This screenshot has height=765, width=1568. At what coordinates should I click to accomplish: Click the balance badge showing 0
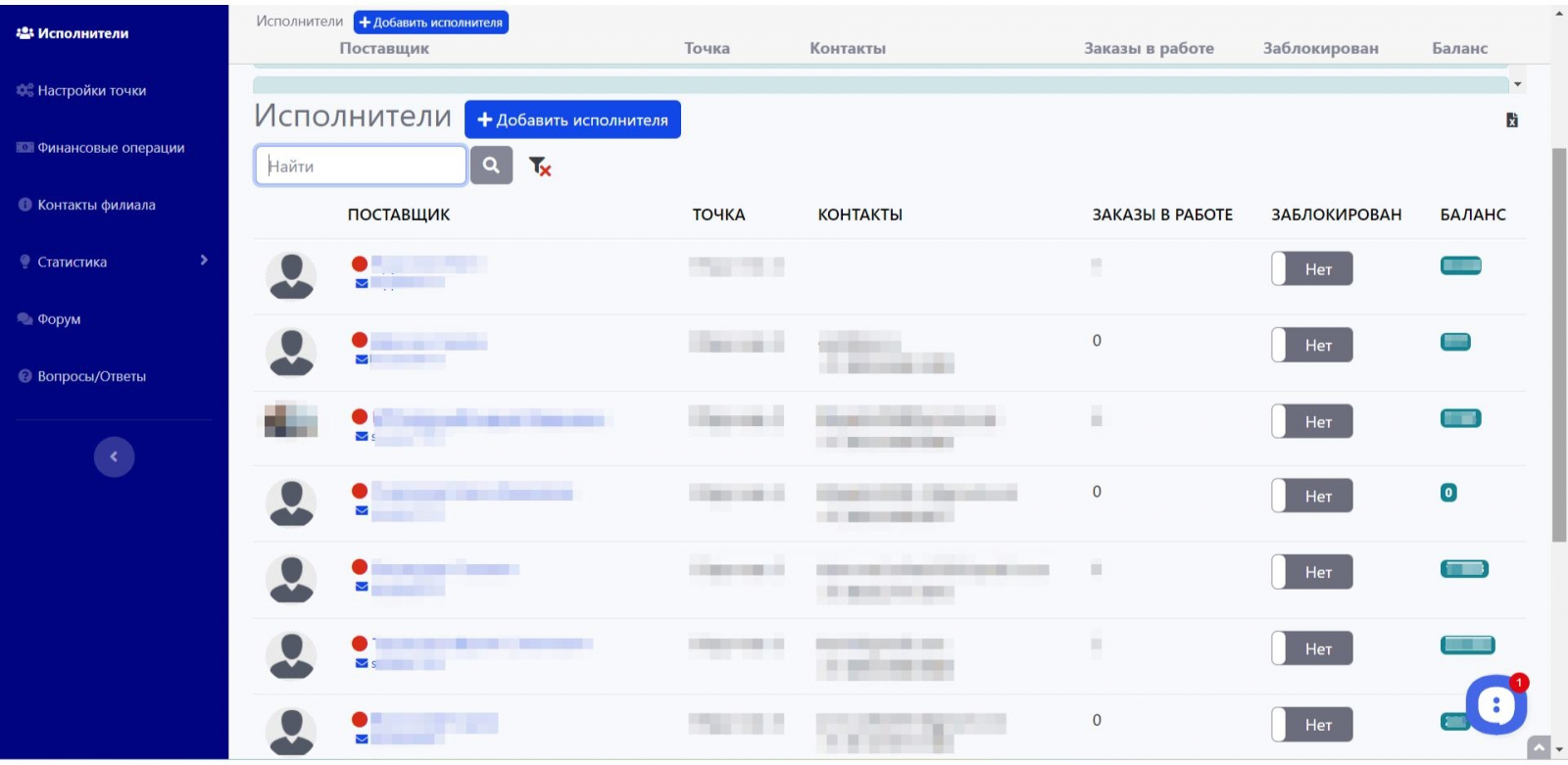click(x=1448, y=493)
